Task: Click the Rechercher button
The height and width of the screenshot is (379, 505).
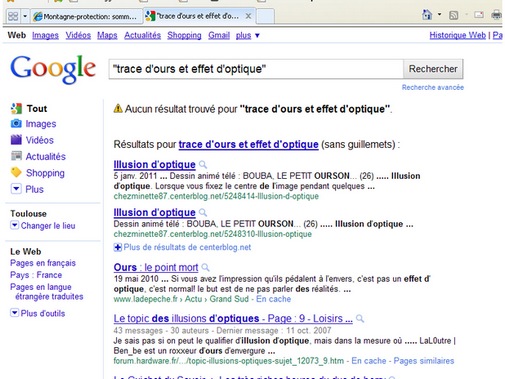Action: point(433,69)
